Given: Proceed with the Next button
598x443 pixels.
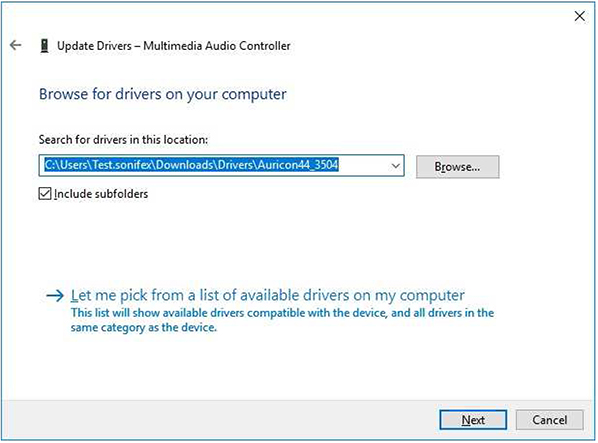Looking at the screenshot, I should pyautogui.click(x=473, y=420).
